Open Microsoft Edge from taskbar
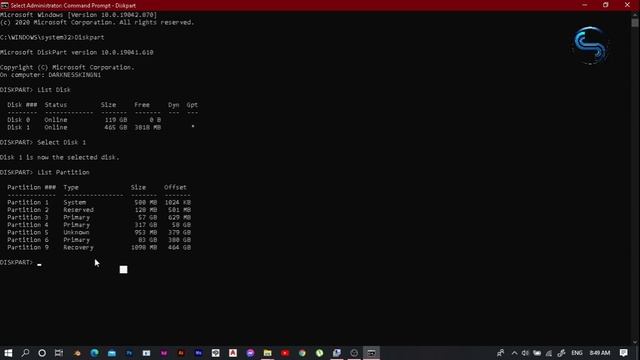Viewport: 640px width, 360px height. pos(95,353)
